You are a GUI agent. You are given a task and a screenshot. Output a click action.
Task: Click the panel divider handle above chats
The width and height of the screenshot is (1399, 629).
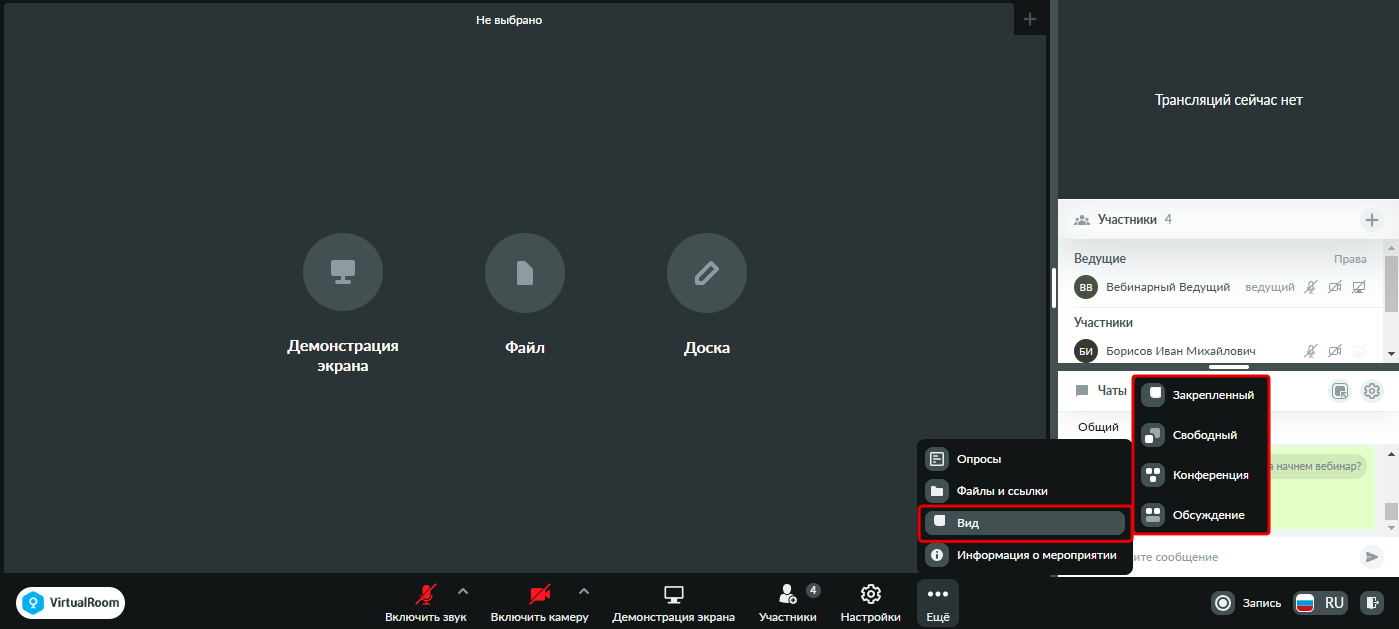[x=1228, y=367]
